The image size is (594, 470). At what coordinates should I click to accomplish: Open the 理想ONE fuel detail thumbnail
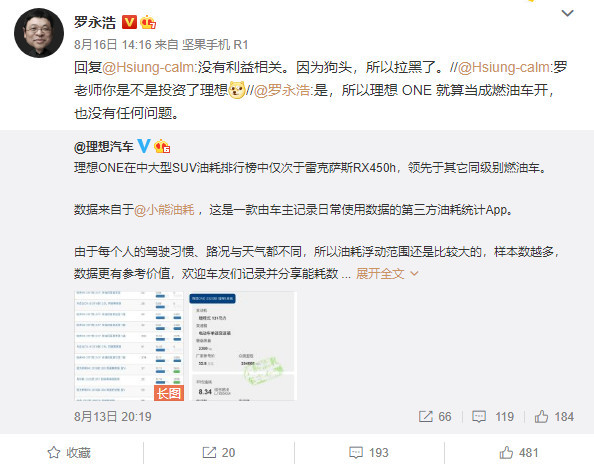tap(242, 346)
